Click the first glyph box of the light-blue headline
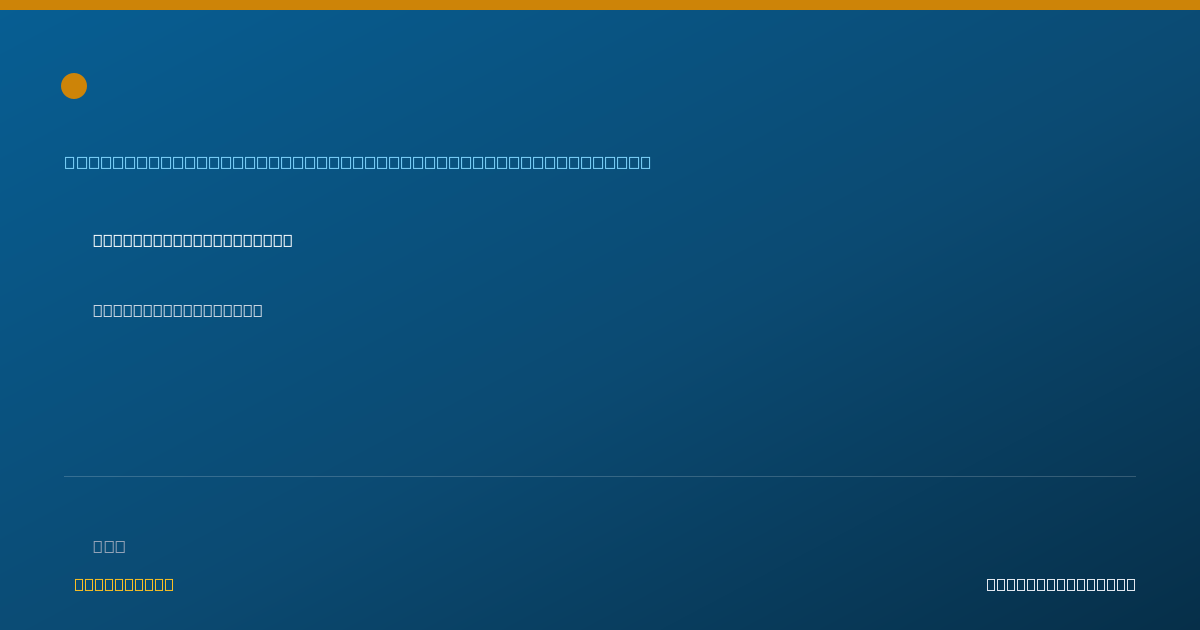 [x=70, y=162]
